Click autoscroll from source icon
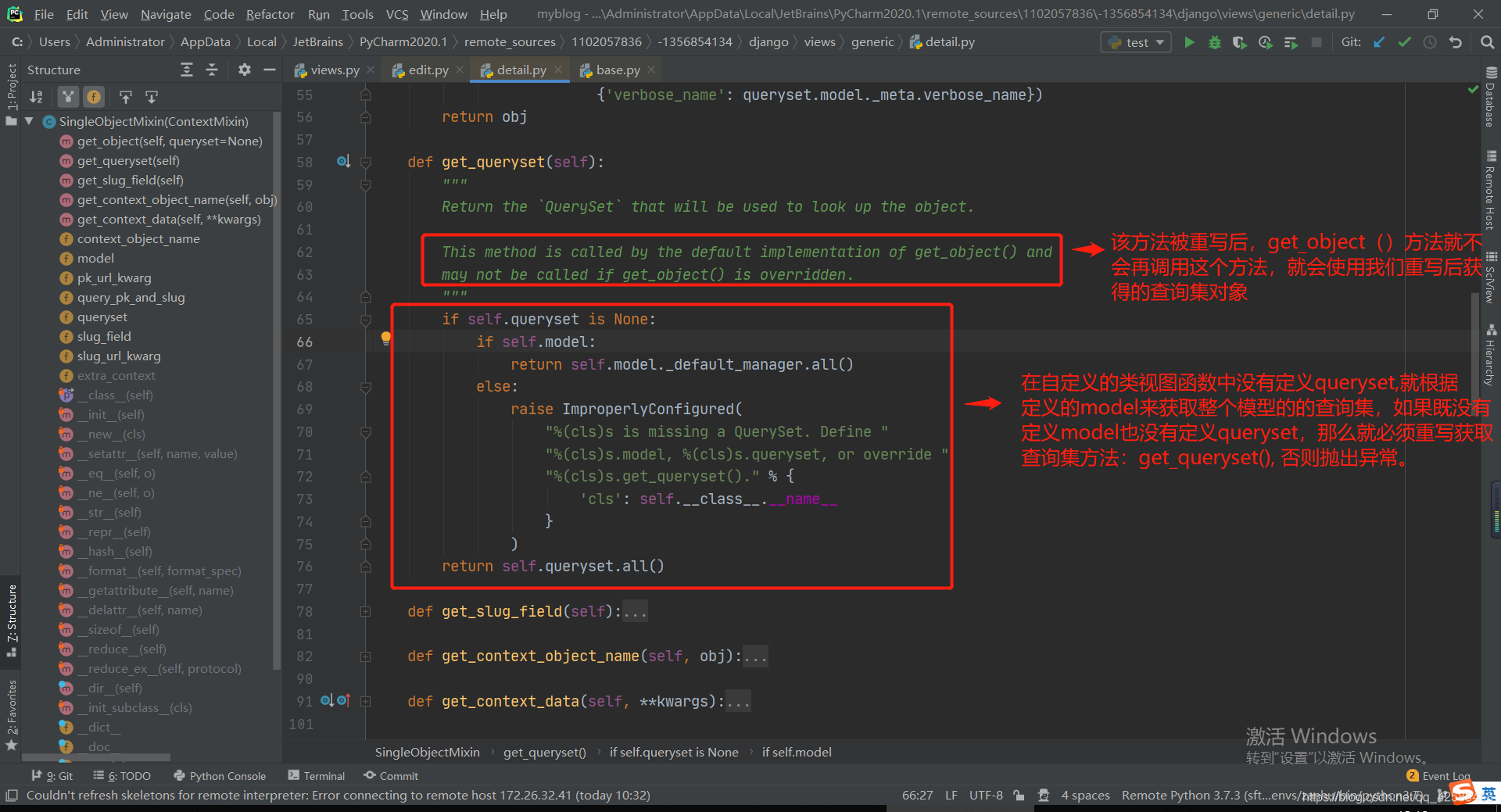Screen dimensions: 1501x812 152,97
